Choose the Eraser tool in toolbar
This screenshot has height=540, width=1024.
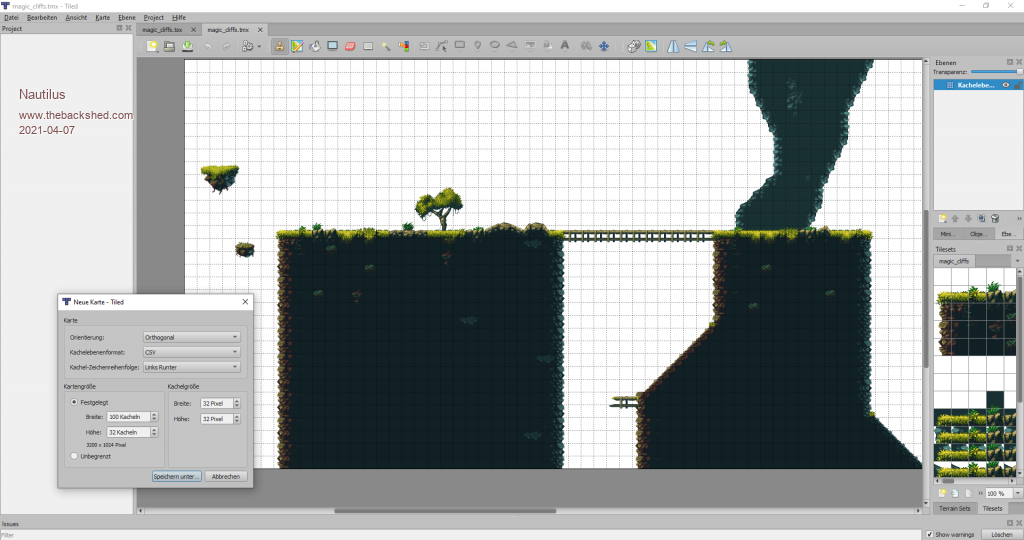click(x=350, y=46)
